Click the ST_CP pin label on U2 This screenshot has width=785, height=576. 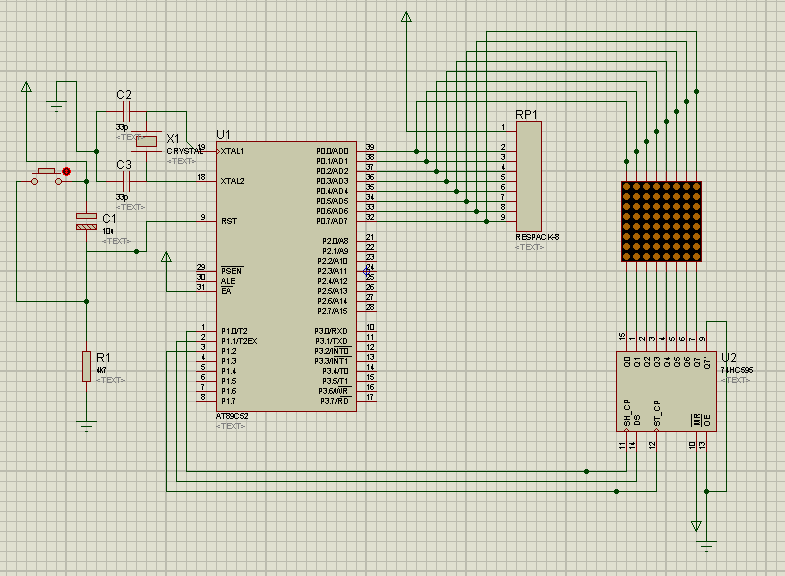click(x=657, y=415)
